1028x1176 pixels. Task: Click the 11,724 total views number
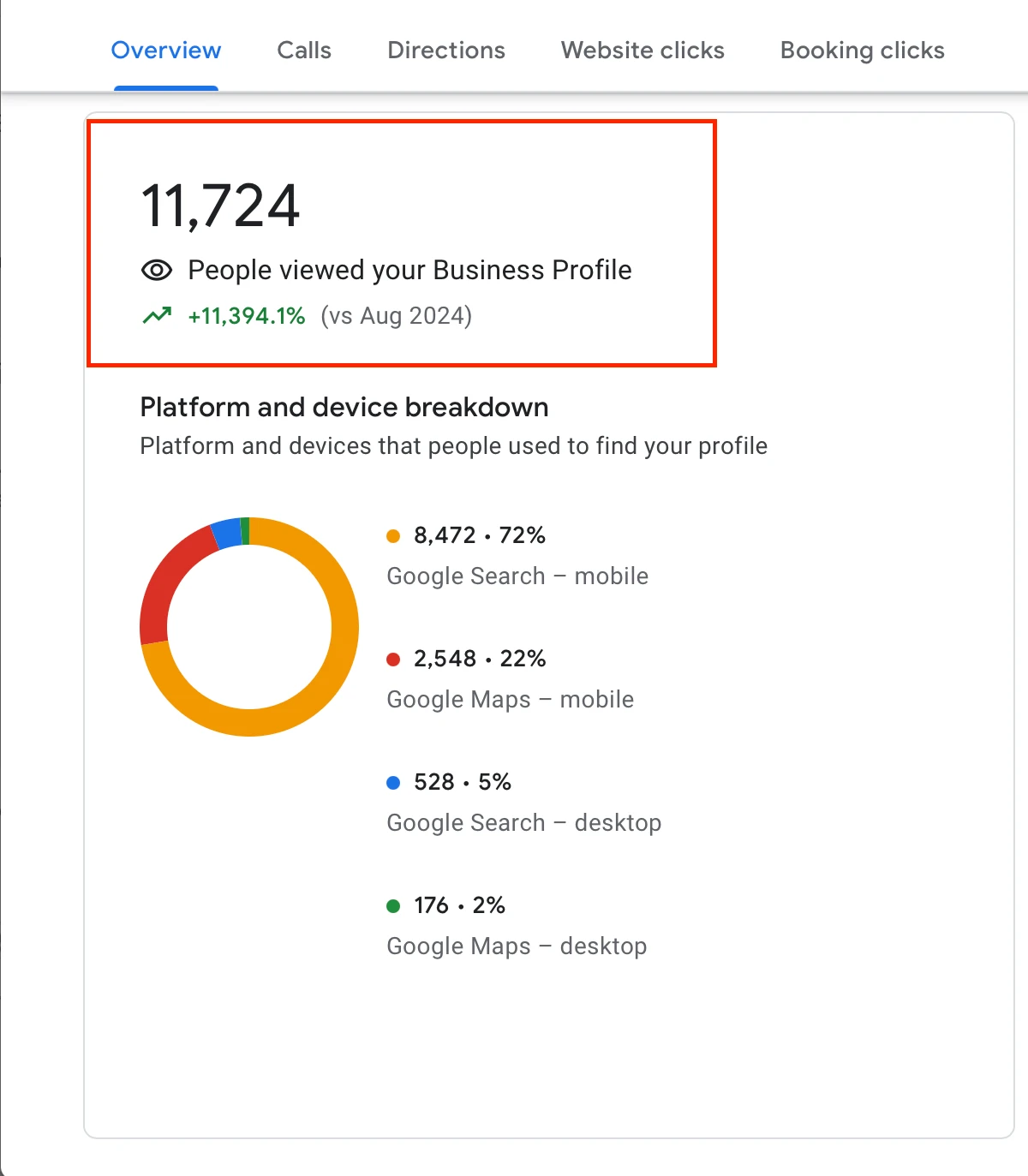pos(220,206)
